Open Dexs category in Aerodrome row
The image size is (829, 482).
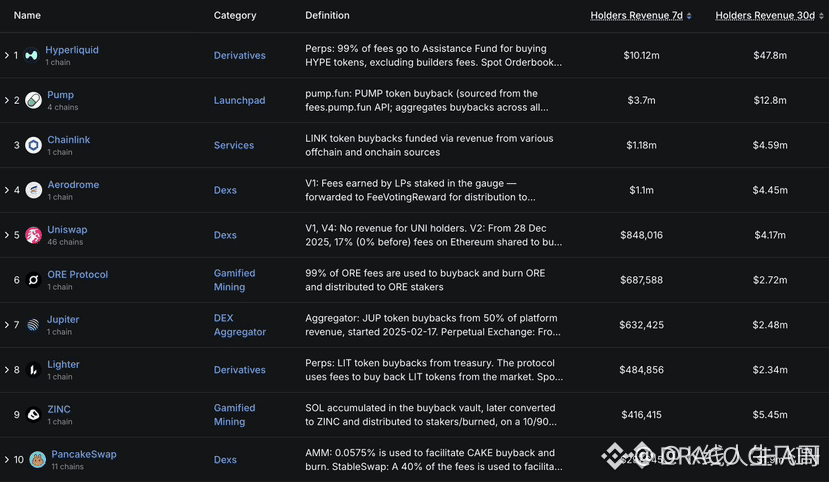[x=225, y=190]
